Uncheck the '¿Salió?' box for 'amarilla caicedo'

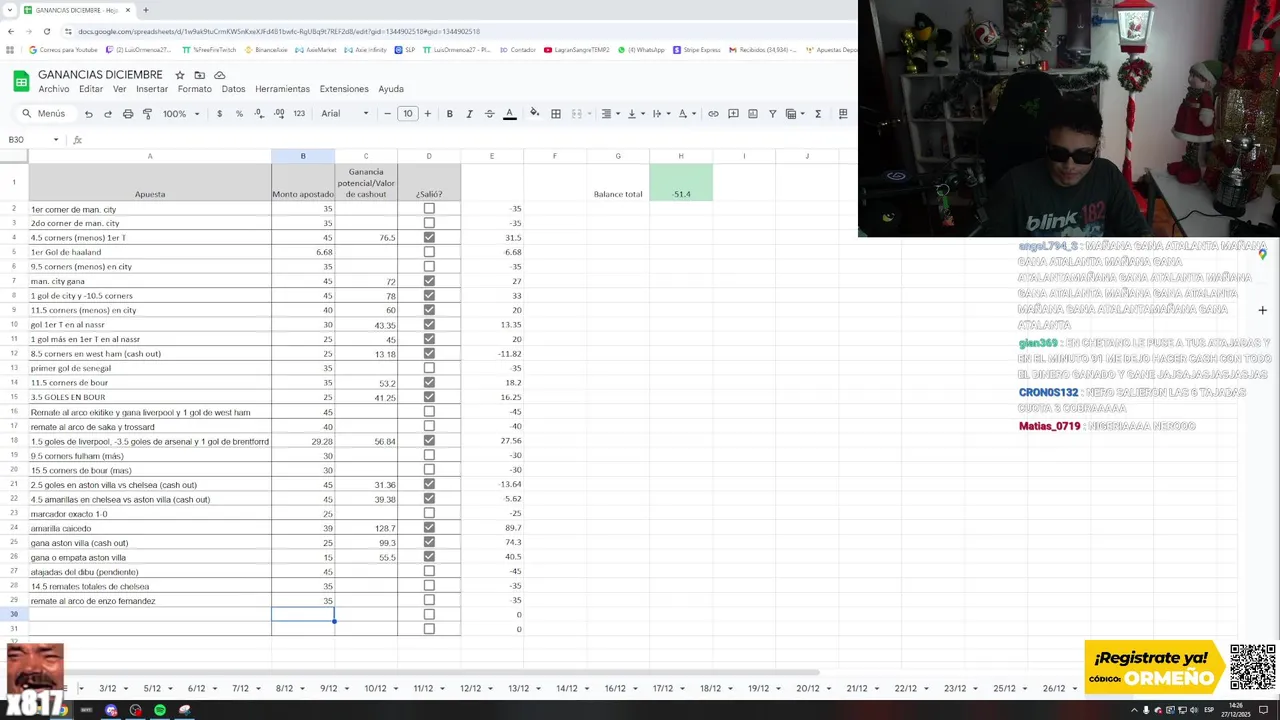429,528
